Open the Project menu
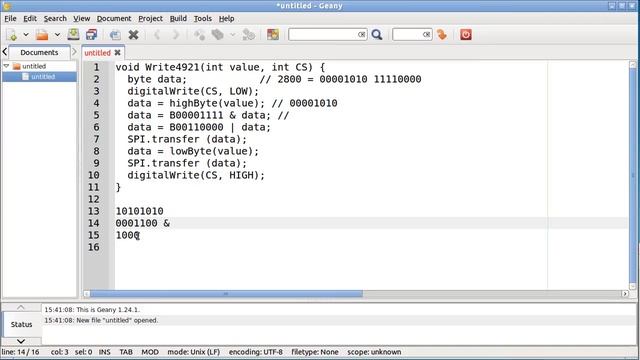Screen dimensions: 640x360 pyautogui.click(x=150, y=18)
